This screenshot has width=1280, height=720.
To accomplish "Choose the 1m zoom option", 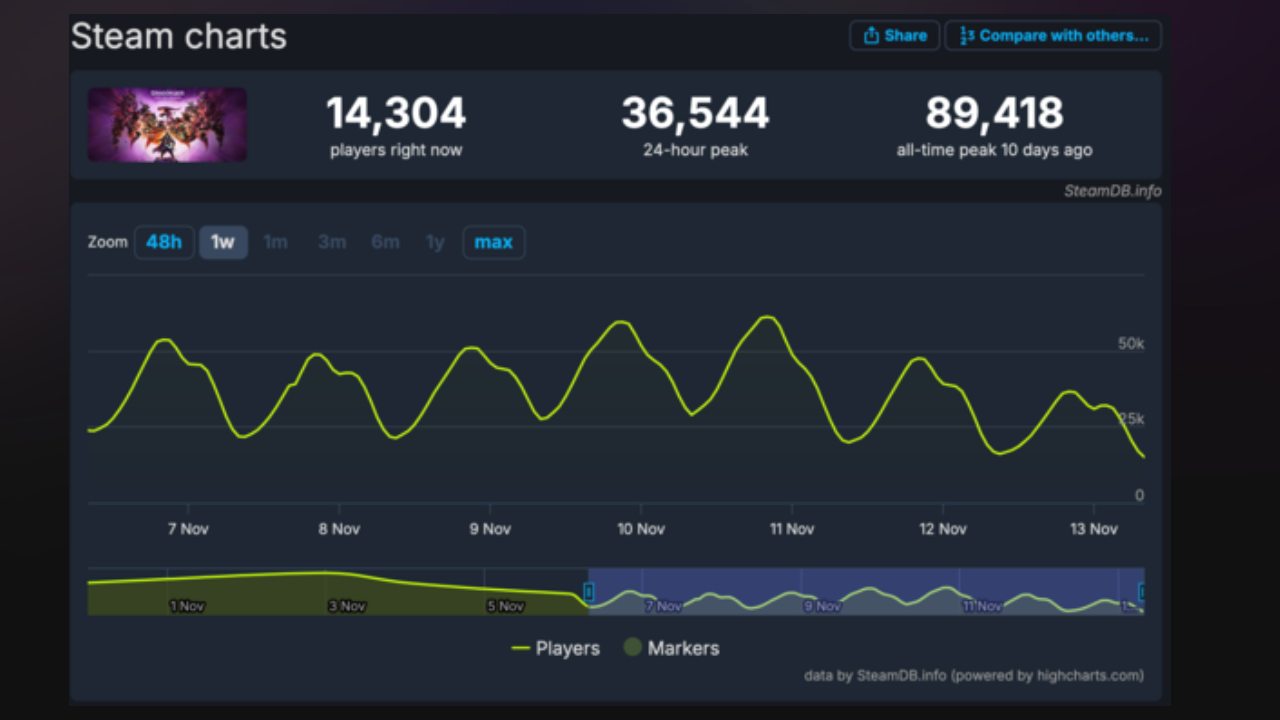I will click(x=275, y=242).
